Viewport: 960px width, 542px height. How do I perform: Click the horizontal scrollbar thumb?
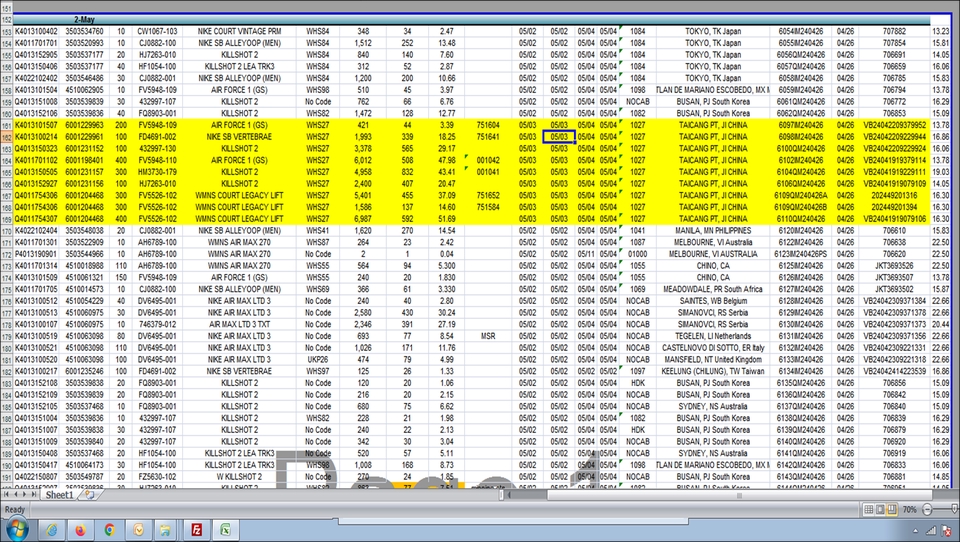738,495
